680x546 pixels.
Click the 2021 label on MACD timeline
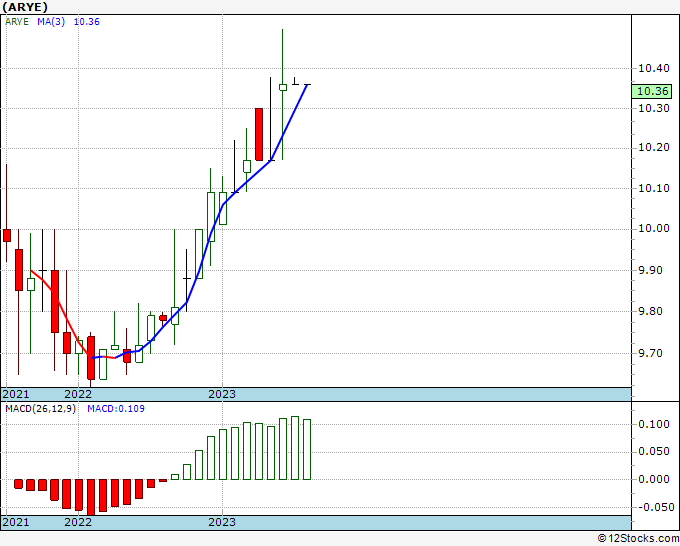click(x=16, y=522)
